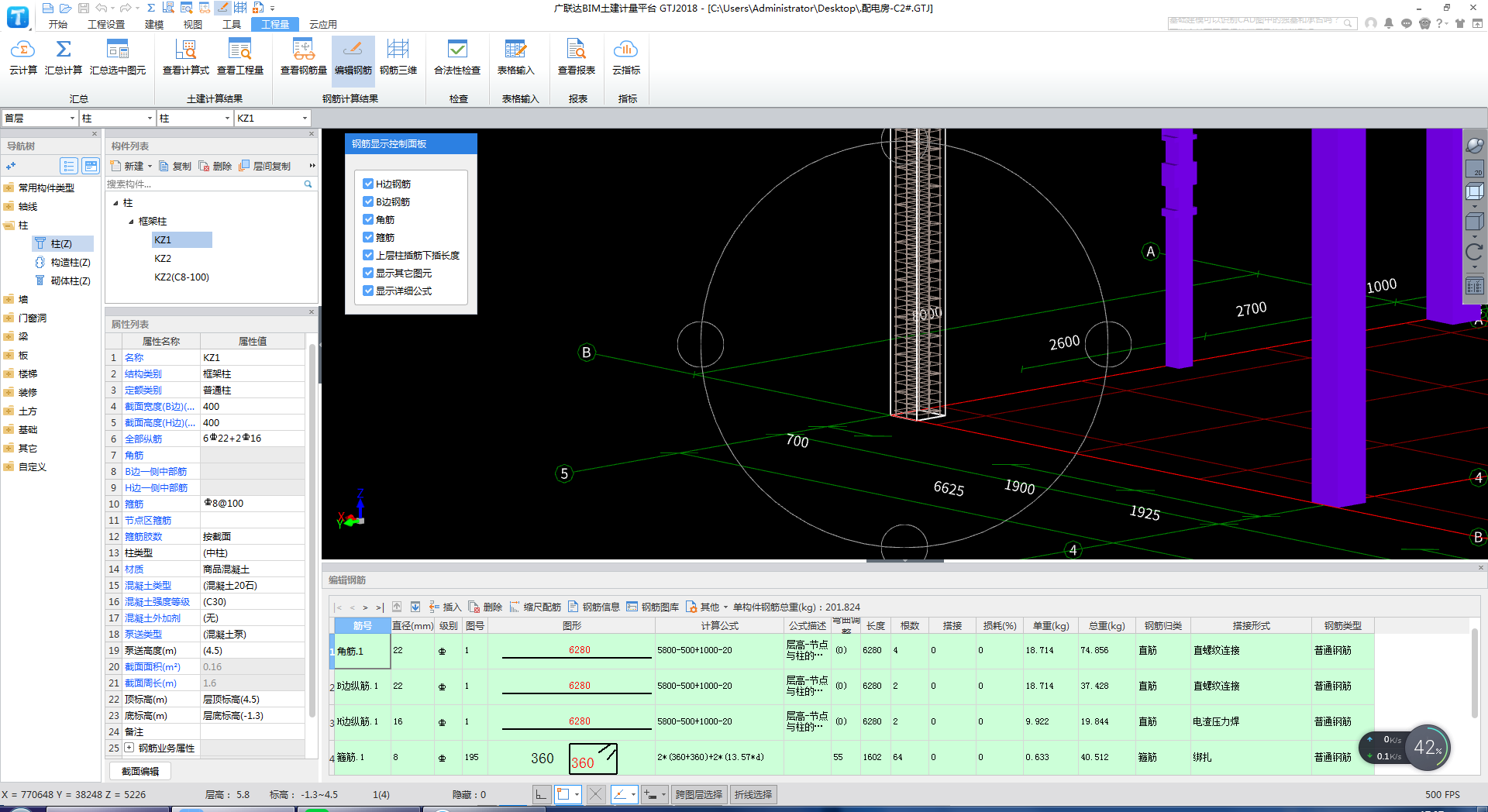
Task: Click the component search input field
Action: point(203,184)
